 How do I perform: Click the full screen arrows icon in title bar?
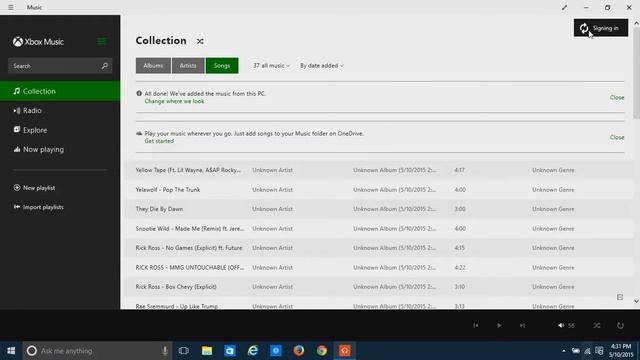pos(564,7)
